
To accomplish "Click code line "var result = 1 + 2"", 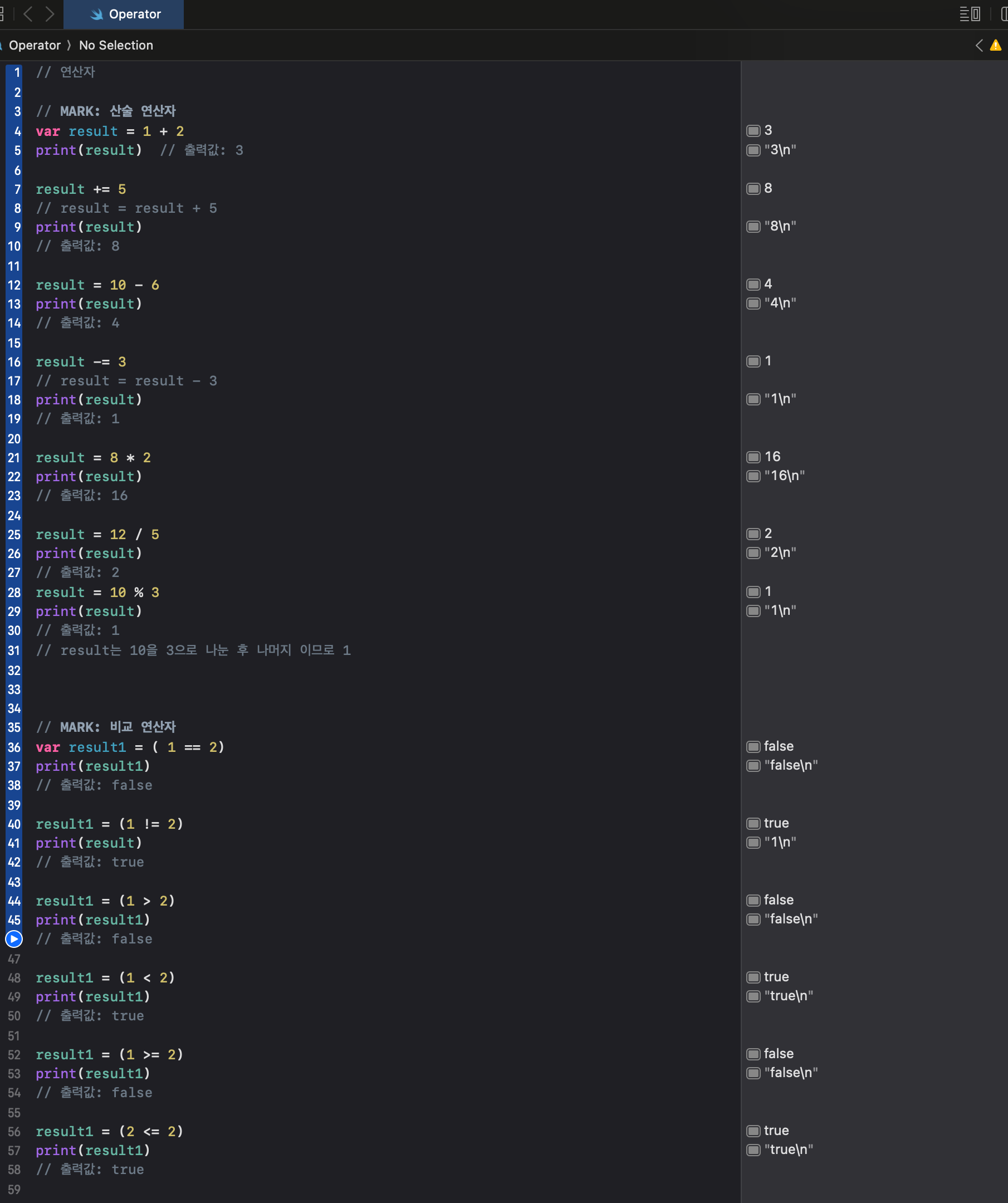I will point(110,132).
